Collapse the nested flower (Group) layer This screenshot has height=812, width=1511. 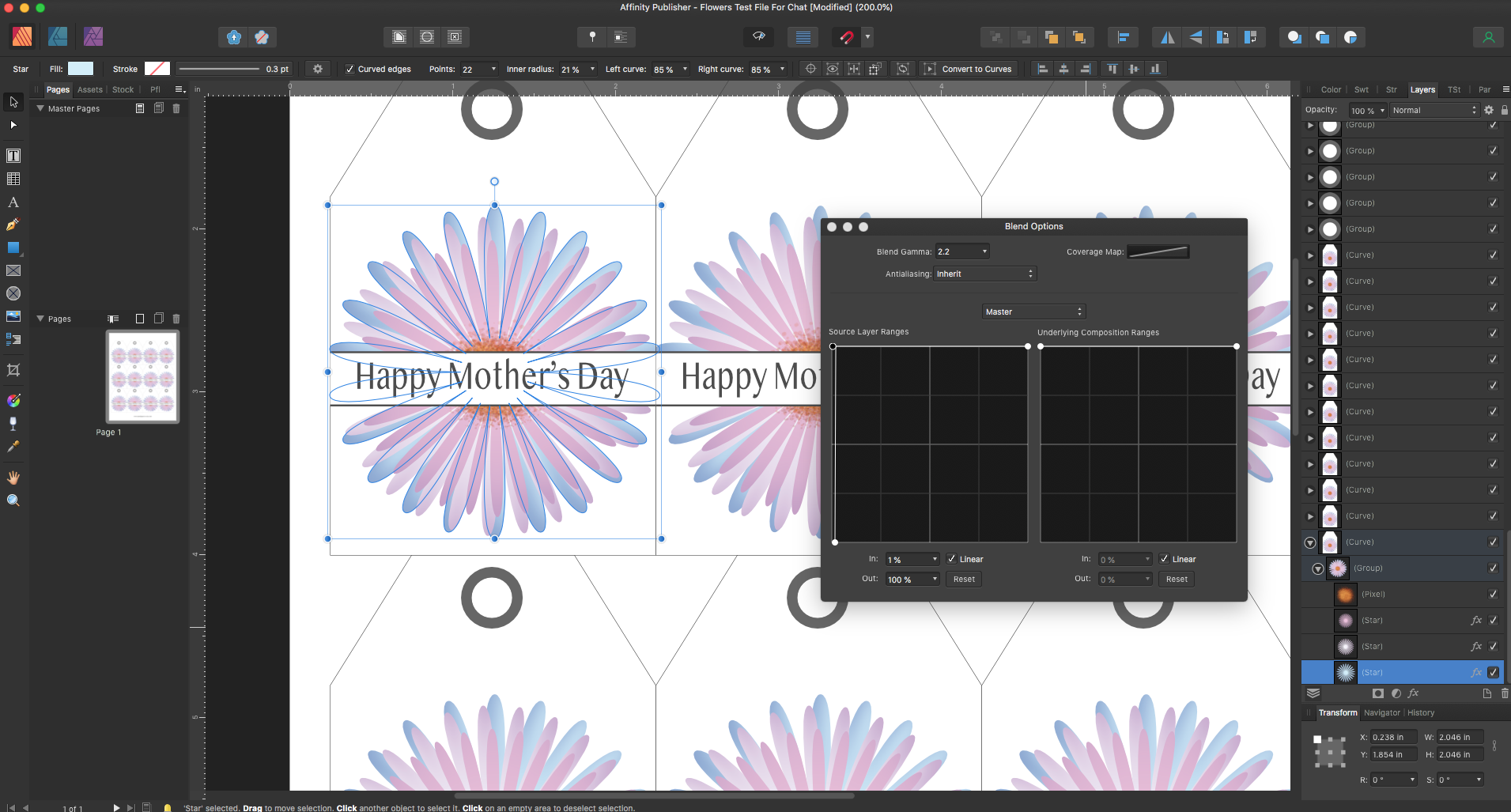click(x=1318, y=568)
